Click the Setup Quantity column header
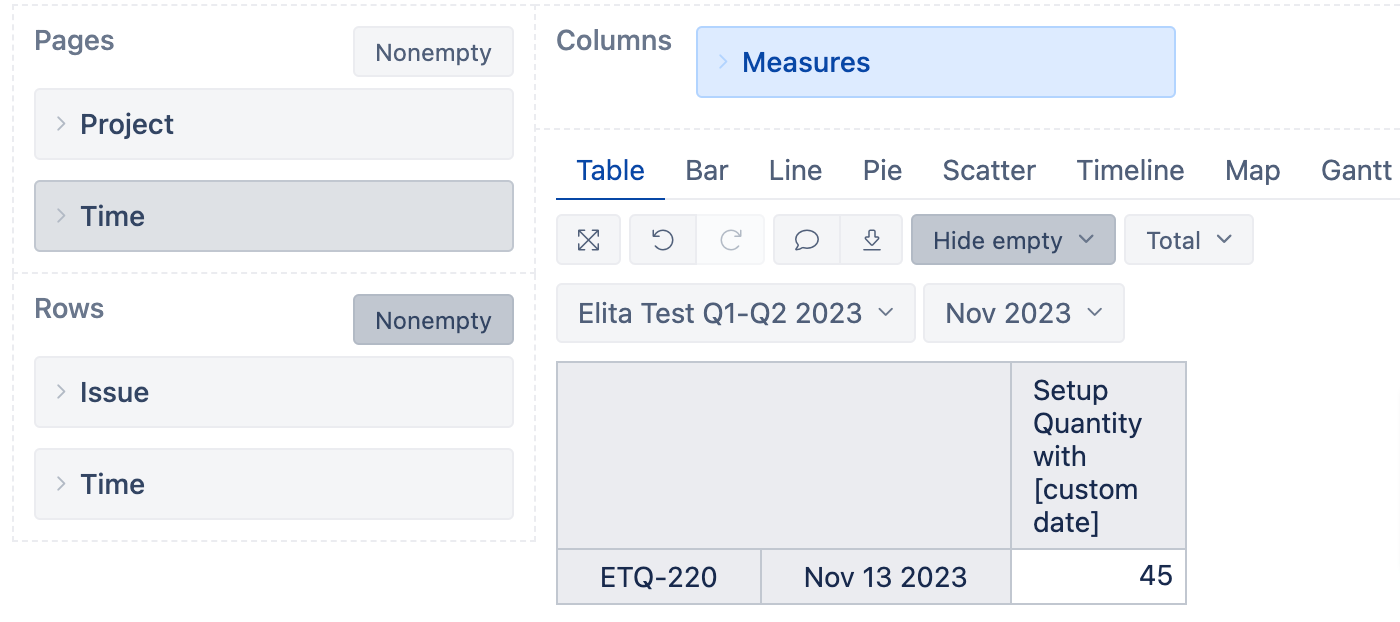This screenshot has height=622, width=1400. (x=1098, y=456)
